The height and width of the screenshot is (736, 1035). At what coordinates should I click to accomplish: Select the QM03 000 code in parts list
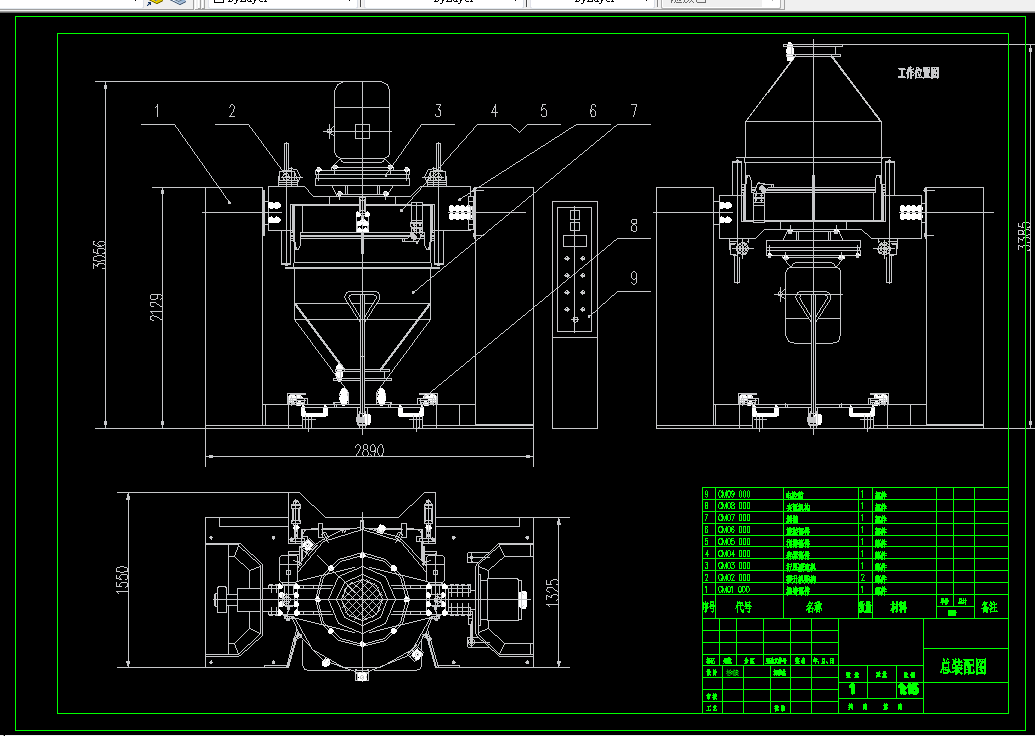pos(734,565)
